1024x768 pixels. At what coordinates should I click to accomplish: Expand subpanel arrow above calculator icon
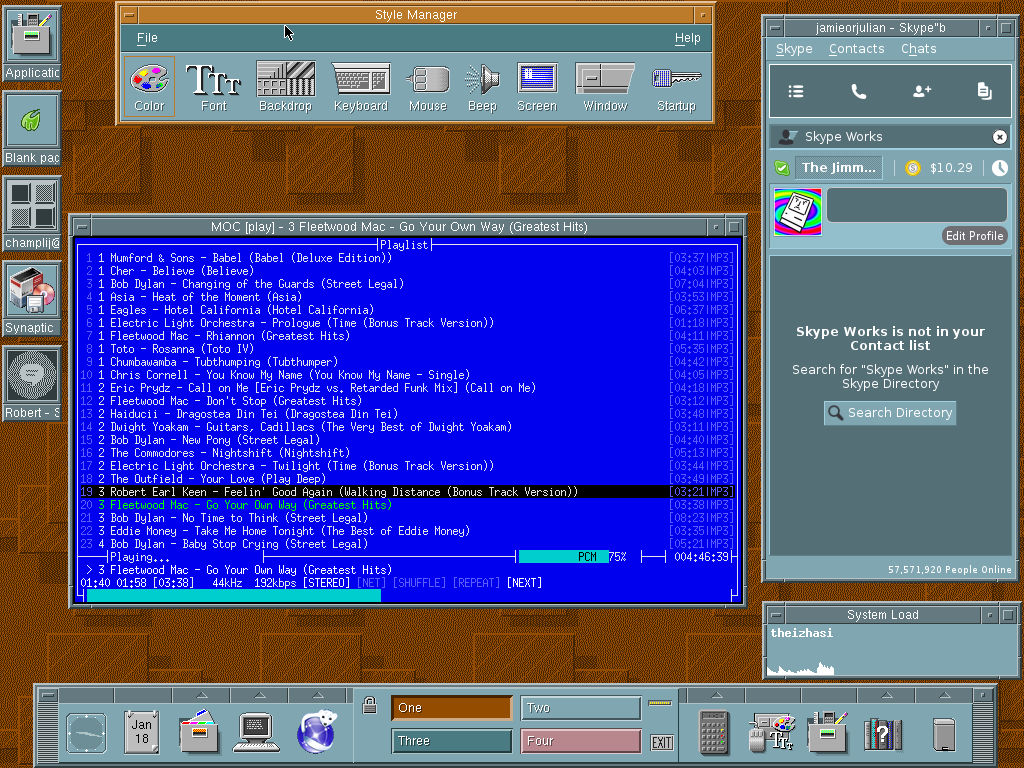pyautogui.click(x=716, y=695)
